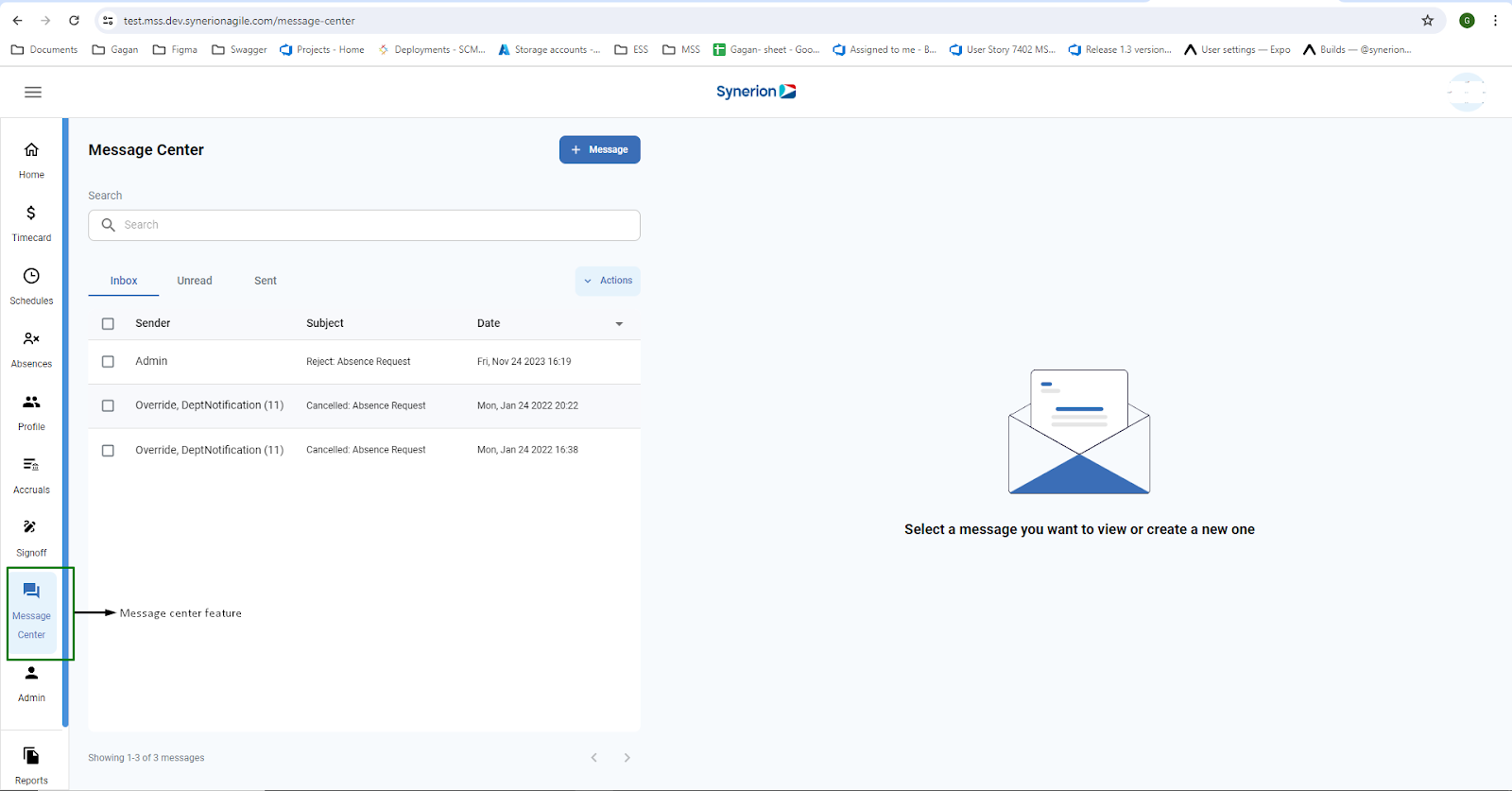1512x791 pixels.
Task: Open the Reject: Absence Request message
Action: 358,362
